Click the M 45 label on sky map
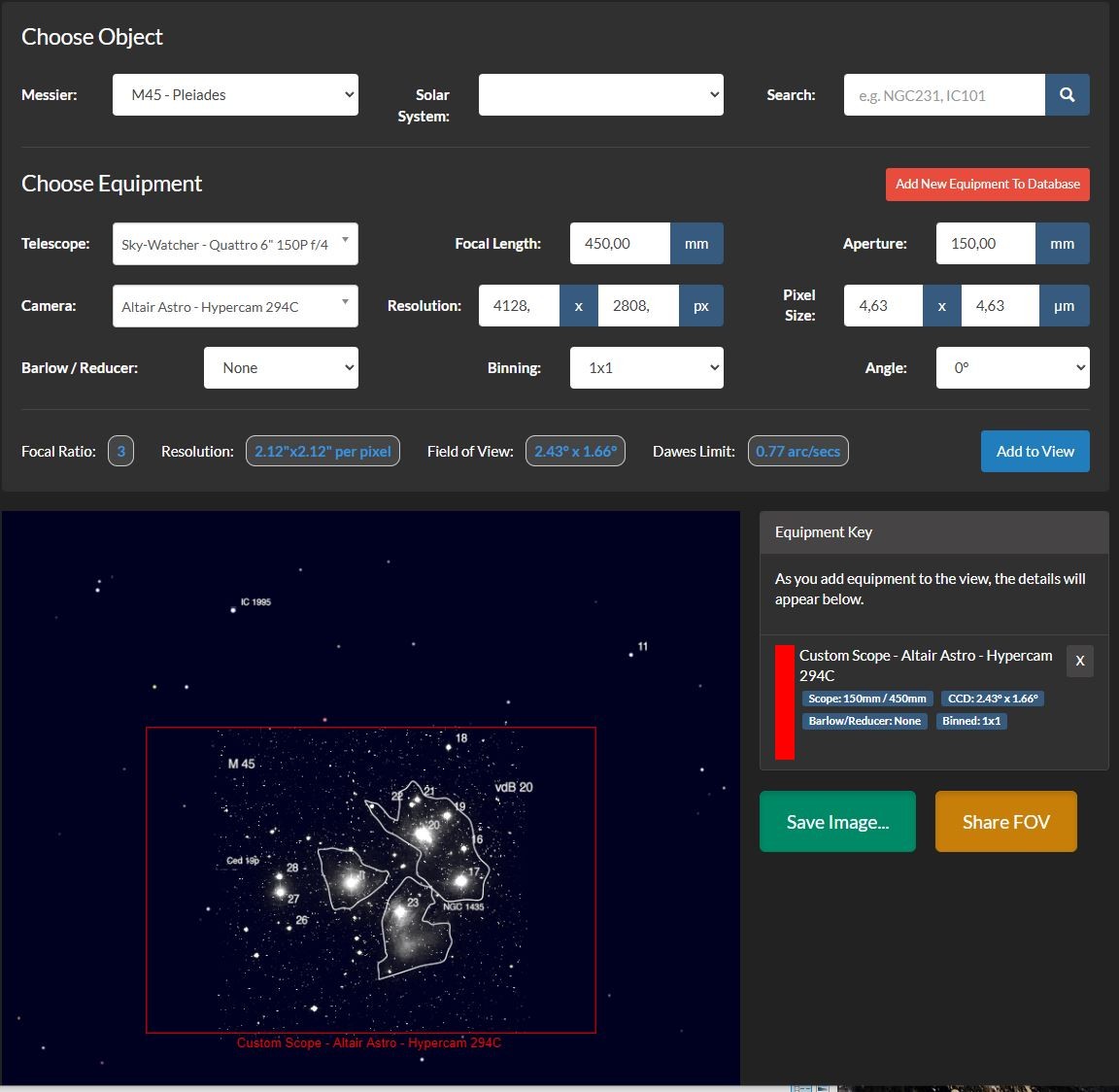 [x=241, y=764]
